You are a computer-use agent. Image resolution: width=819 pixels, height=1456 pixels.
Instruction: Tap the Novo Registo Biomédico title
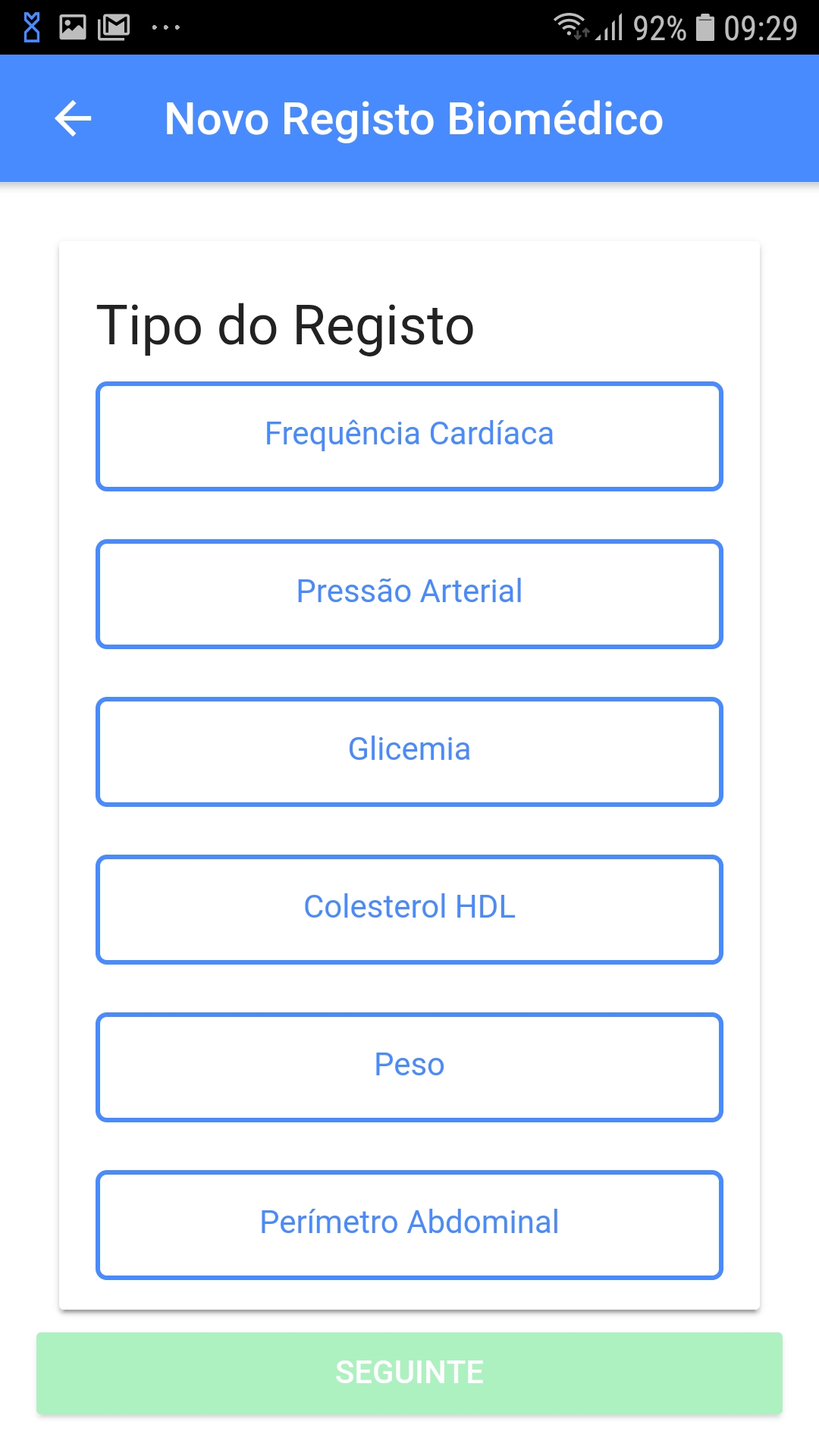tap(413, 119)
